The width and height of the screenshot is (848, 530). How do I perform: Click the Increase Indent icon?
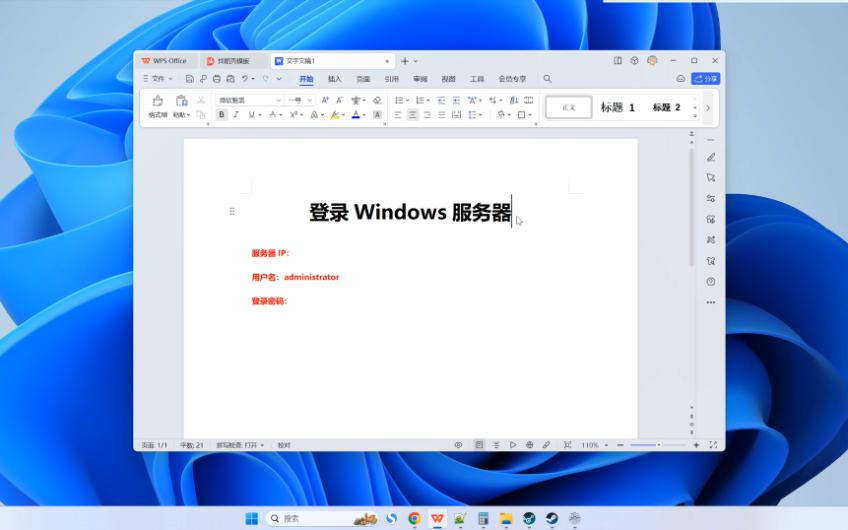(x=456, y=100)
